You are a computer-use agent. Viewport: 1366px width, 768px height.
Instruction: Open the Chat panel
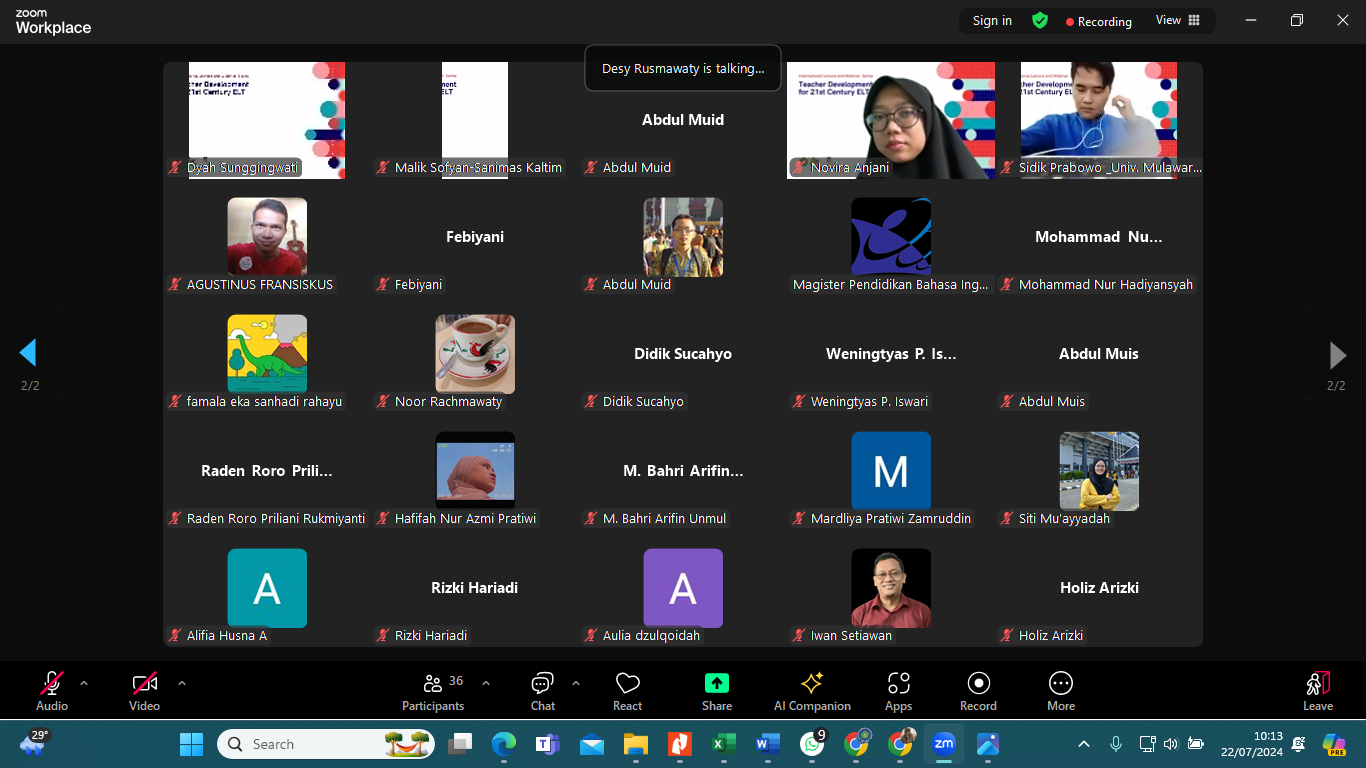pyautogui.click(x=543, y=691)
